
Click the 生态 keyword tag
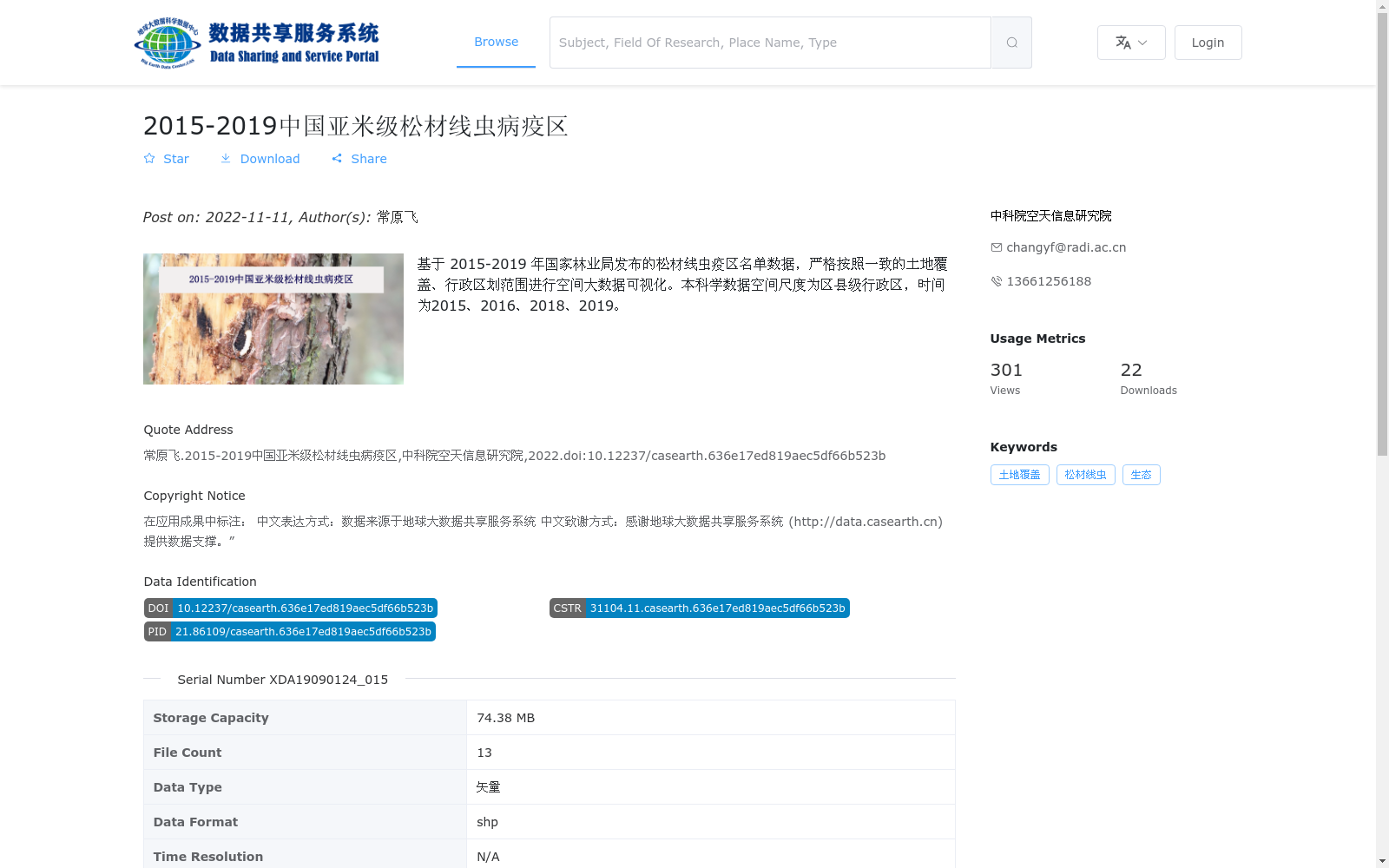(x=1142, y=475)
